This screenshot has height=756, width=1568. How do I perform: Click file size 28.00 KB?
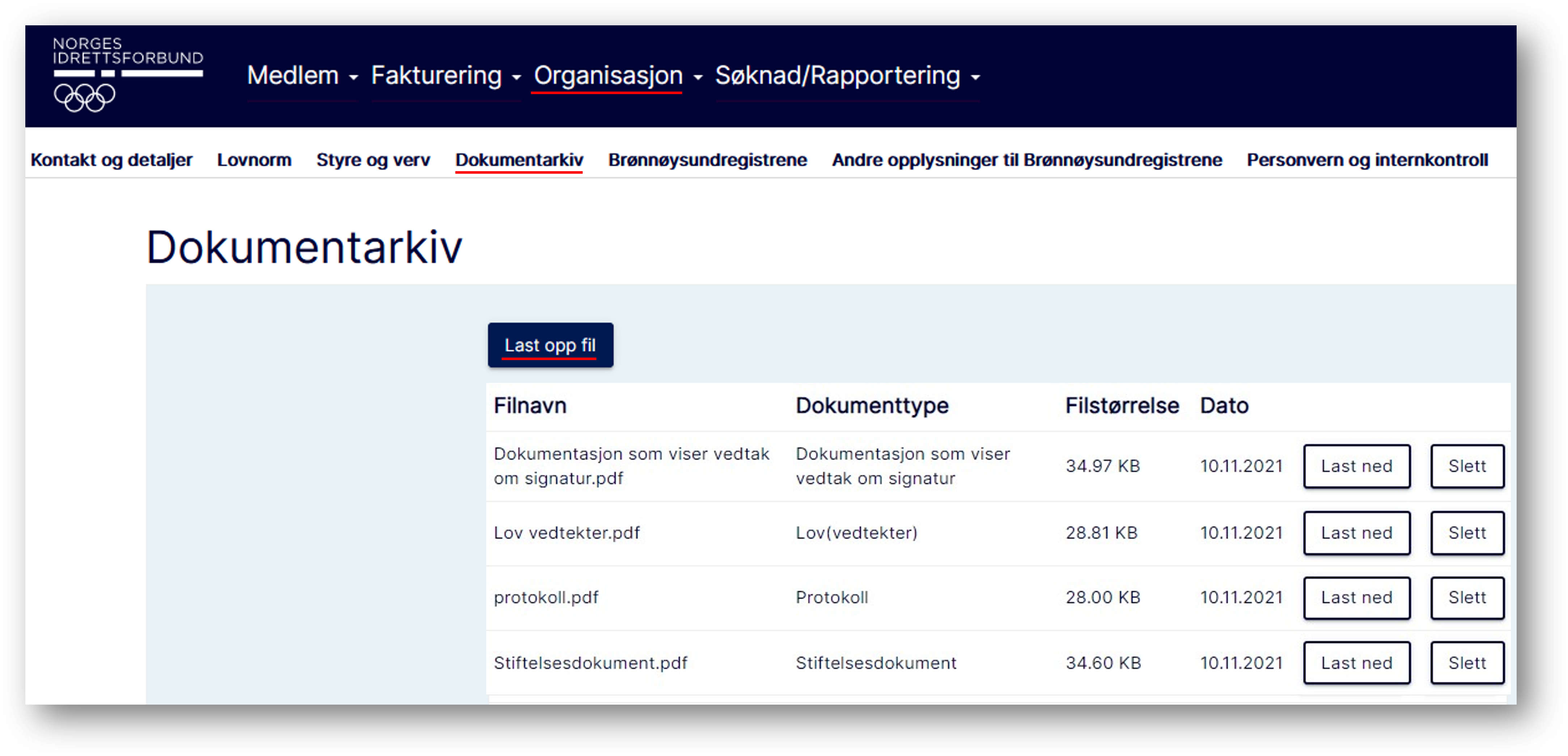pyautogui.click(x=1102, y=598)
